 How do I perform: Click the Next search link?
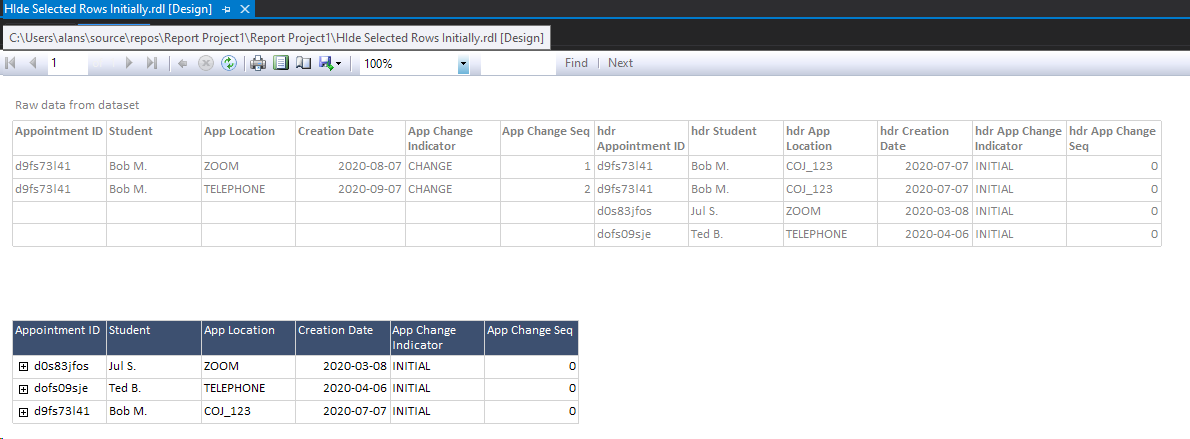click(x=620, y=63)
